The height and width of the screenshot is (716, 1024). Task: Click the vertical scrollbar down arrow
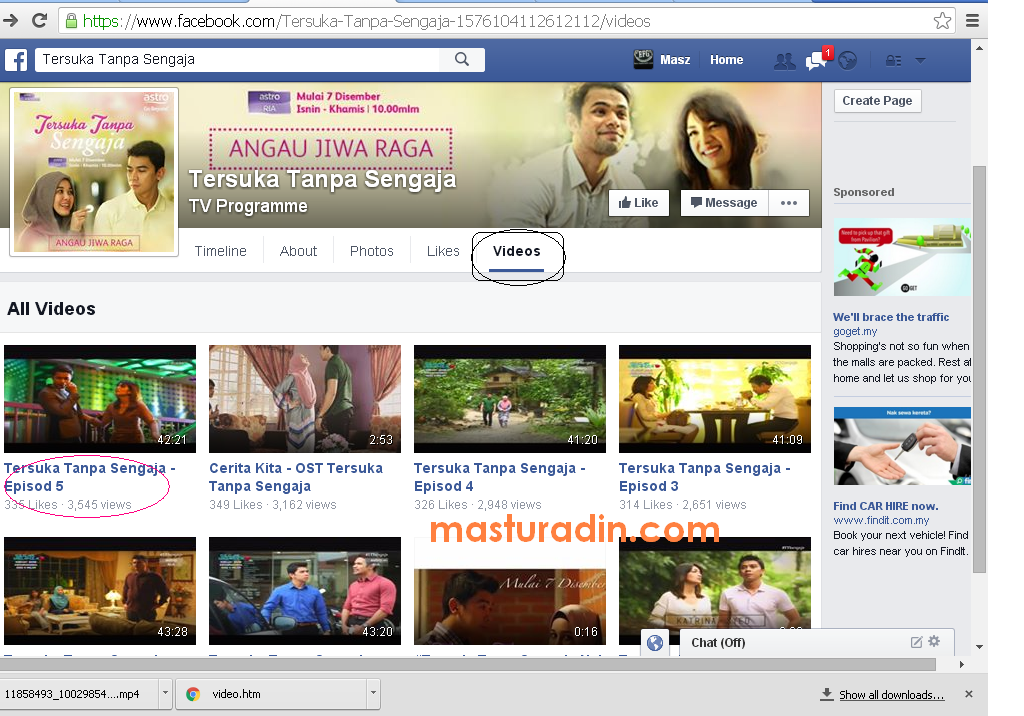point(979,647)
